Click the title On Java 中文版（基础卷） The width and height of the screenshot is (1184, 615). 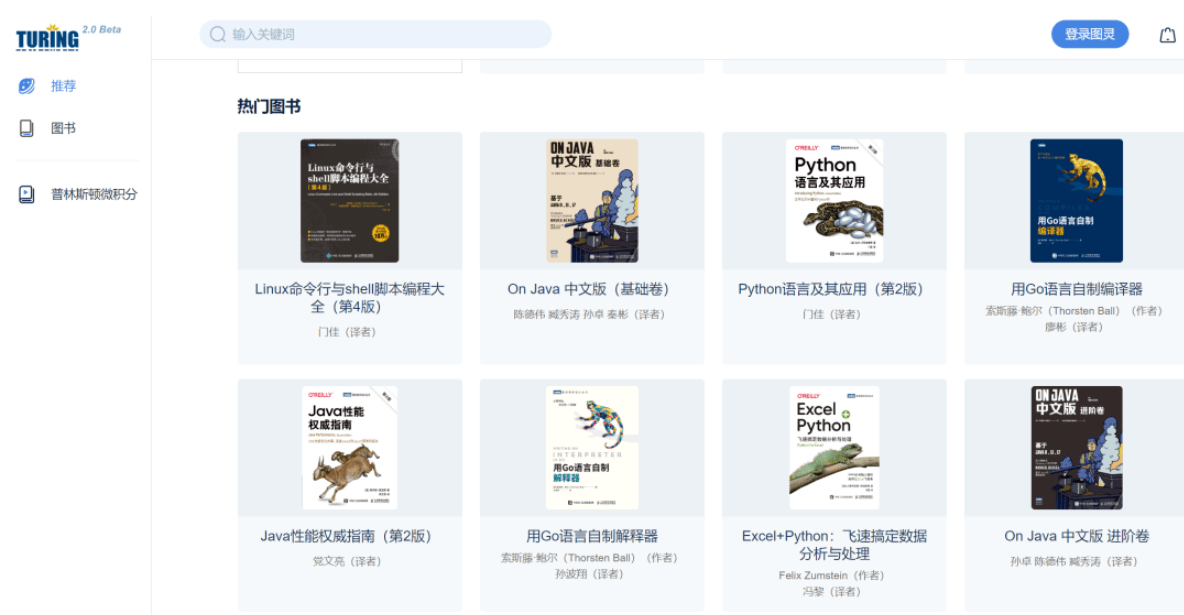point(592,289)
